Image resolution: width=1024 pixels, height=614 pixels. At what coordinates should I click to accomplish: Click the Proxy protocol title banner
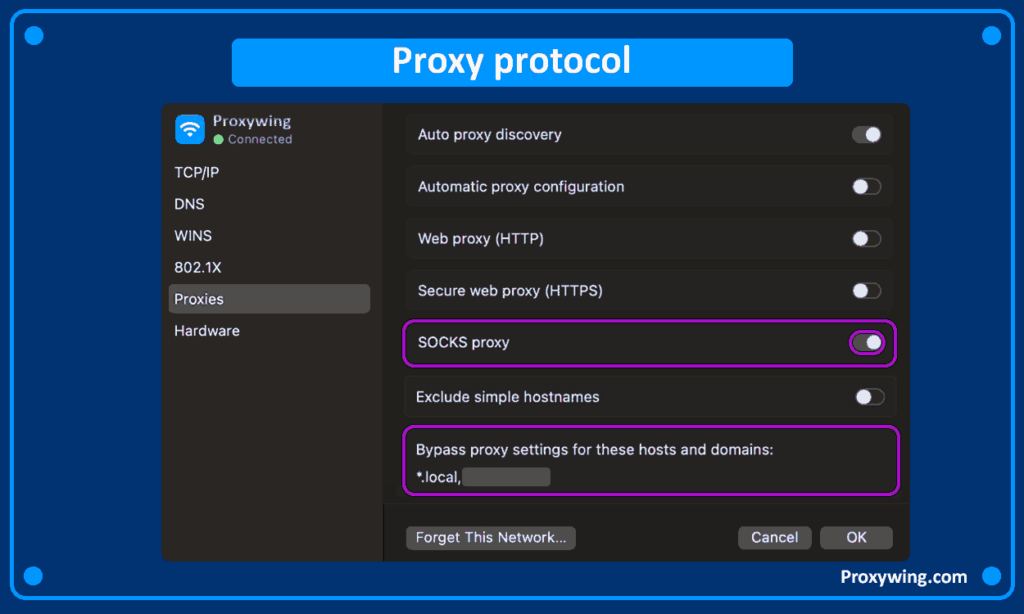[512, 62]
